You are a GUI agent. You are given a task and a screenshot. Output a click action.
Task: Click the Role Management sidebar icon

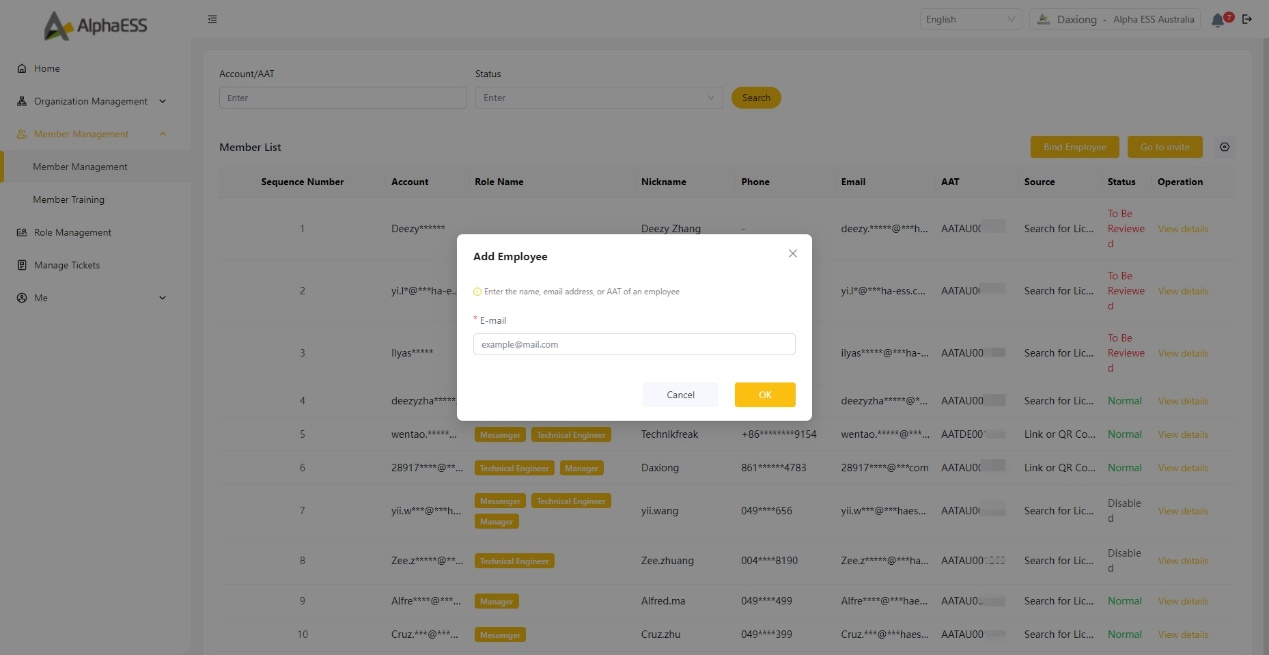22,233
